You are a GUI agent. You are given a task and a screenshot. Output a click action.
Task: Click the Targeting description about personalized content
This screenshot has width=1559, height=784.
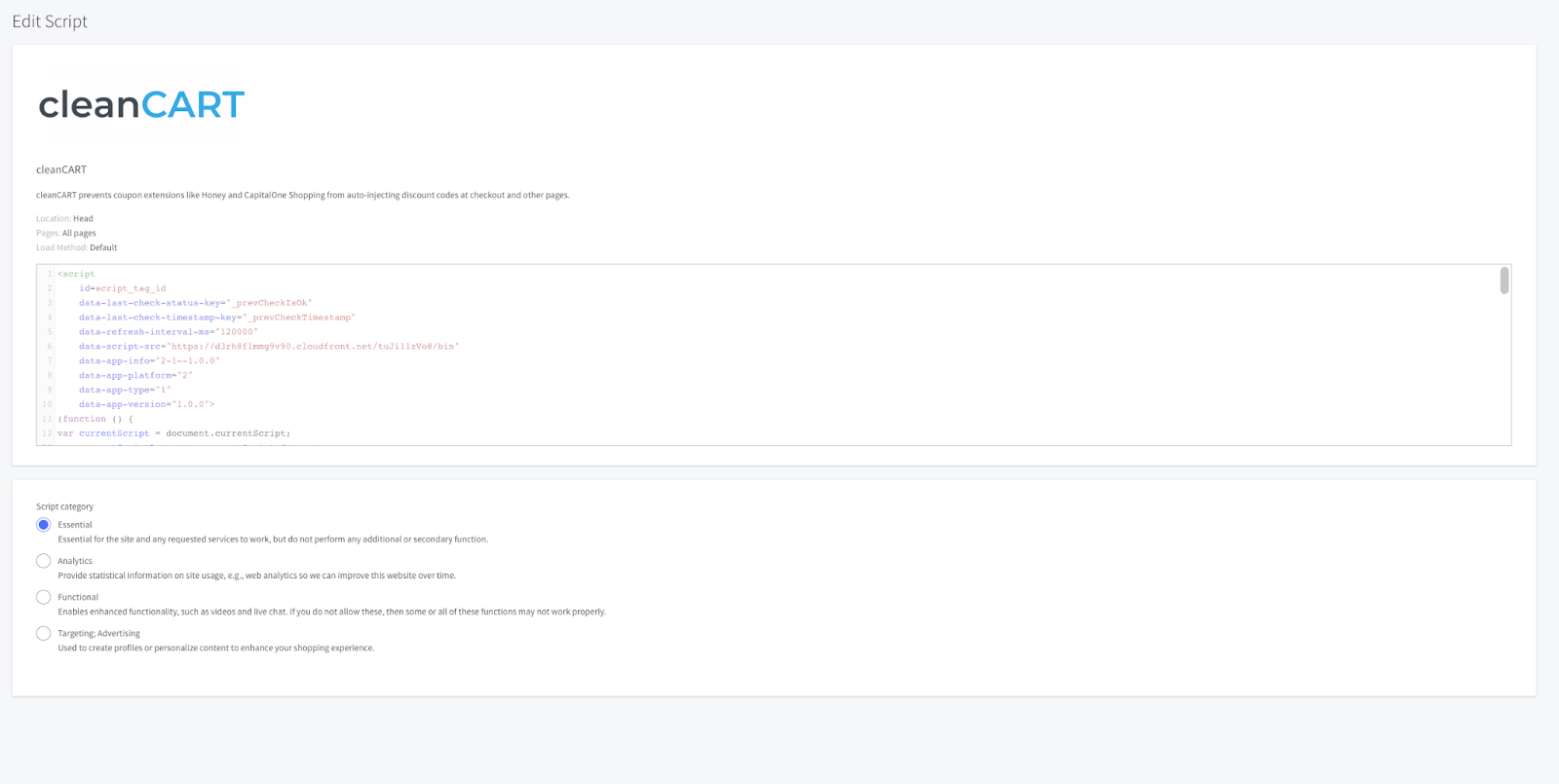pos(215,648)
